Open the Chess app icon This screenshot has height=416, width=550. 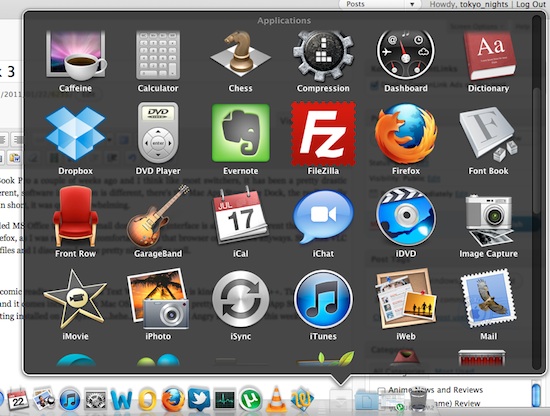(241, 55)
